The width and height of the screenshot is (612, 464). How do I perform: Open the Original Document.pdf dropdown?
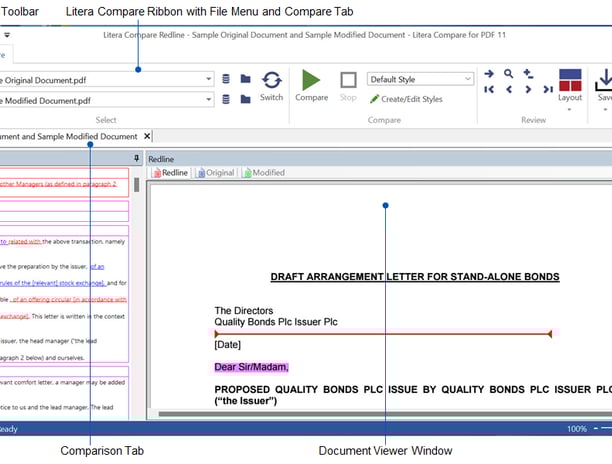(x=209, y=79)
